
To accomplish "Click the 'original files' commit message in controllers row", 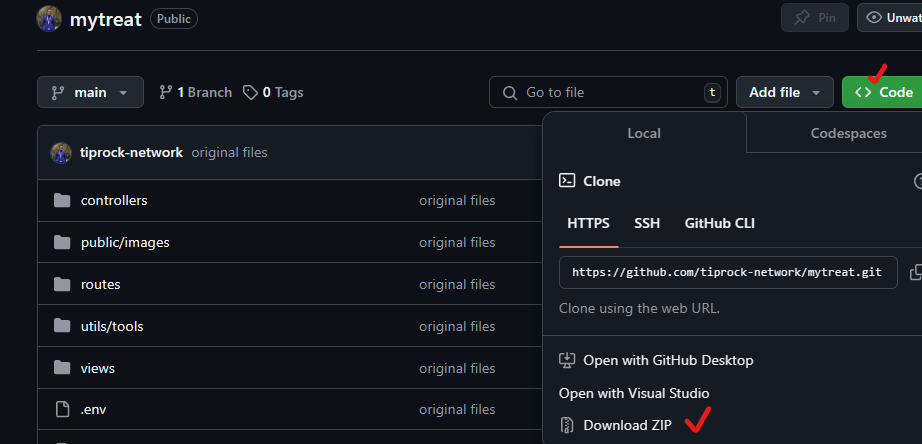I will pos(457,201).
